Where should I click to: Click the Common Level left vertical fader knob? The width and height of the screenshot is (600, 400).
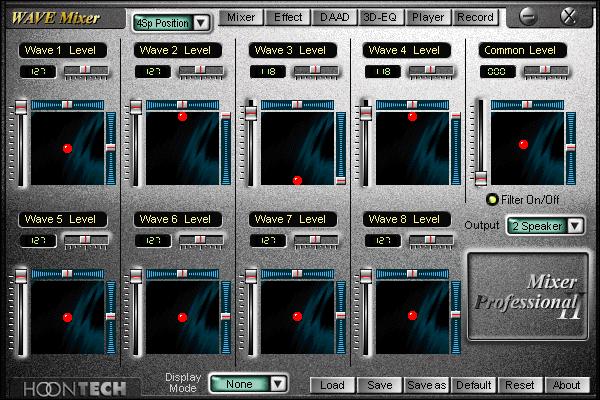coord(481,178)
